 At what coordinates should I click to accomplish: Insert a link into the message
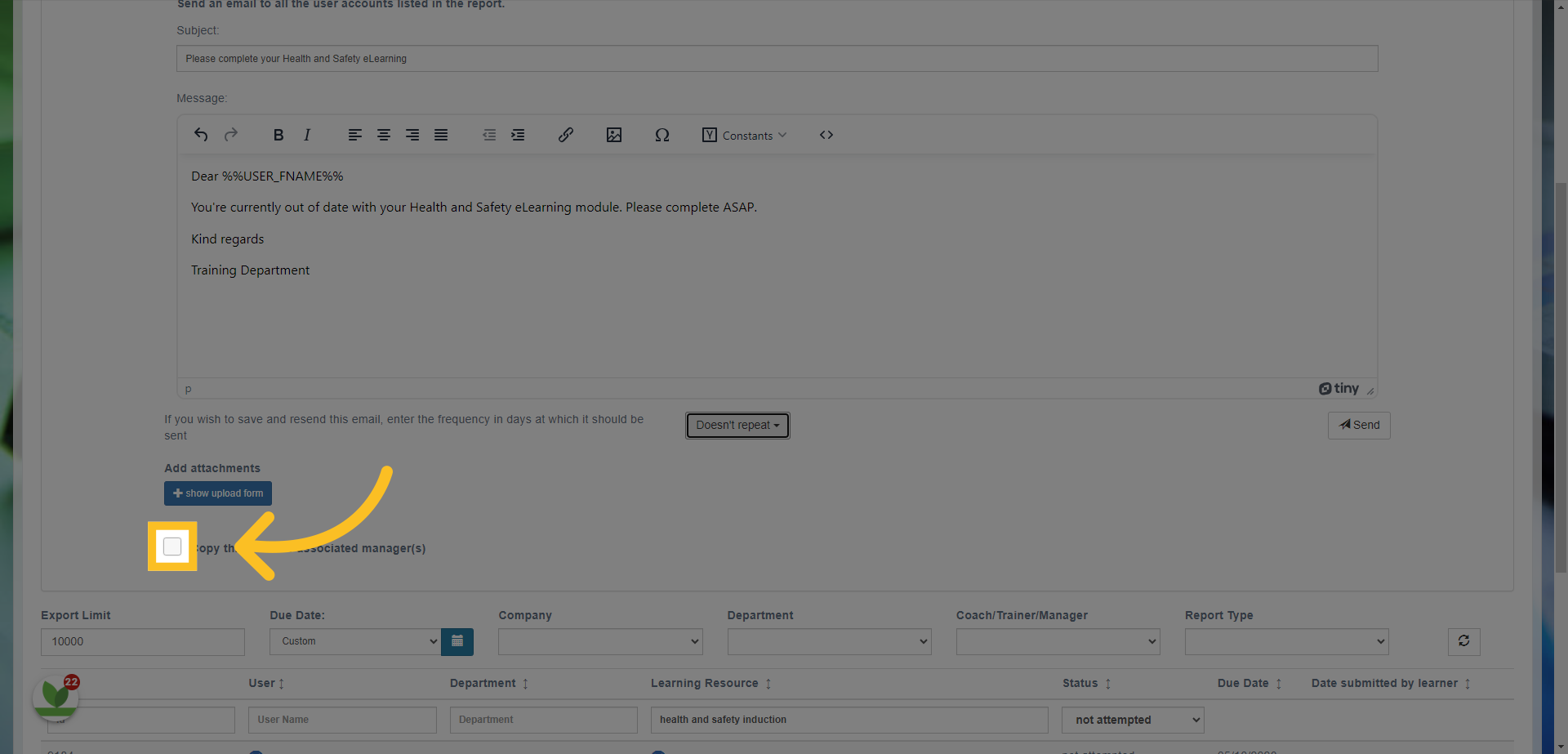(566, 135)
